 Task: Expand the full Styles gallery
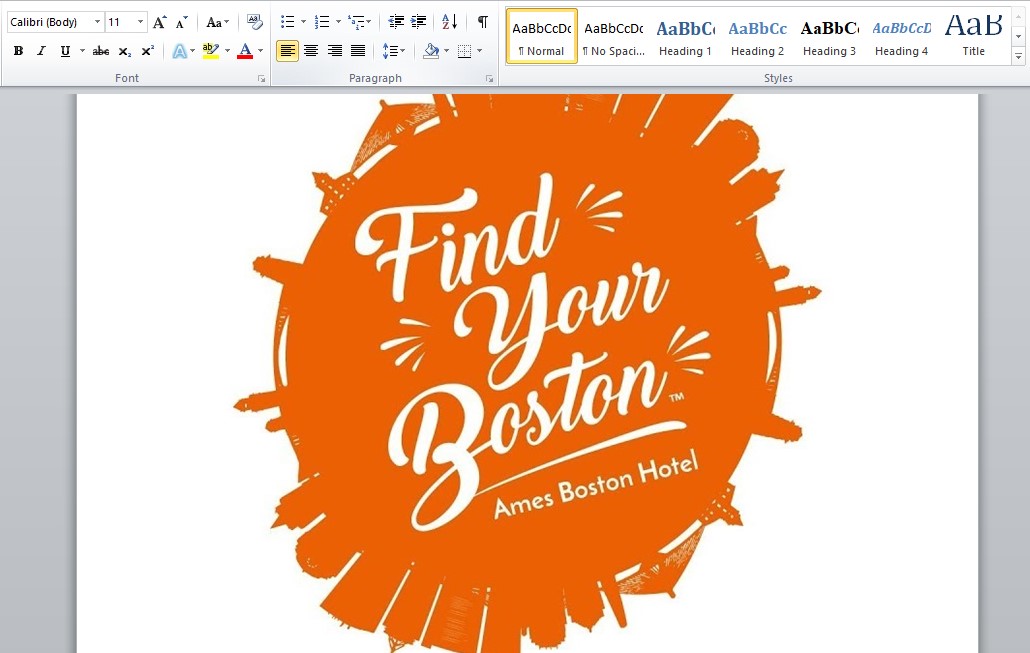[x=1019, y=56]
